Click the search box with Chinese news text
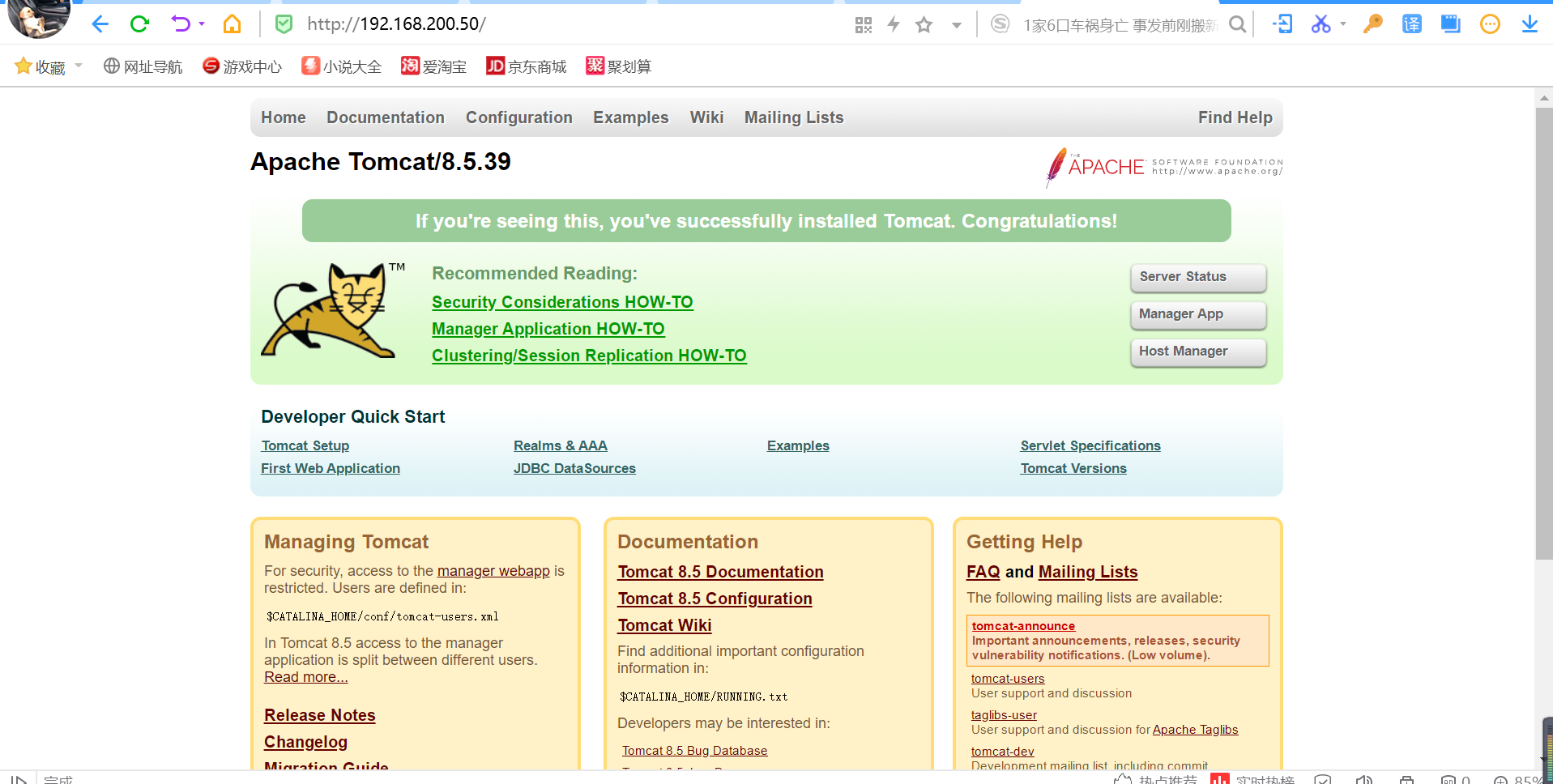 point(1120,25)
